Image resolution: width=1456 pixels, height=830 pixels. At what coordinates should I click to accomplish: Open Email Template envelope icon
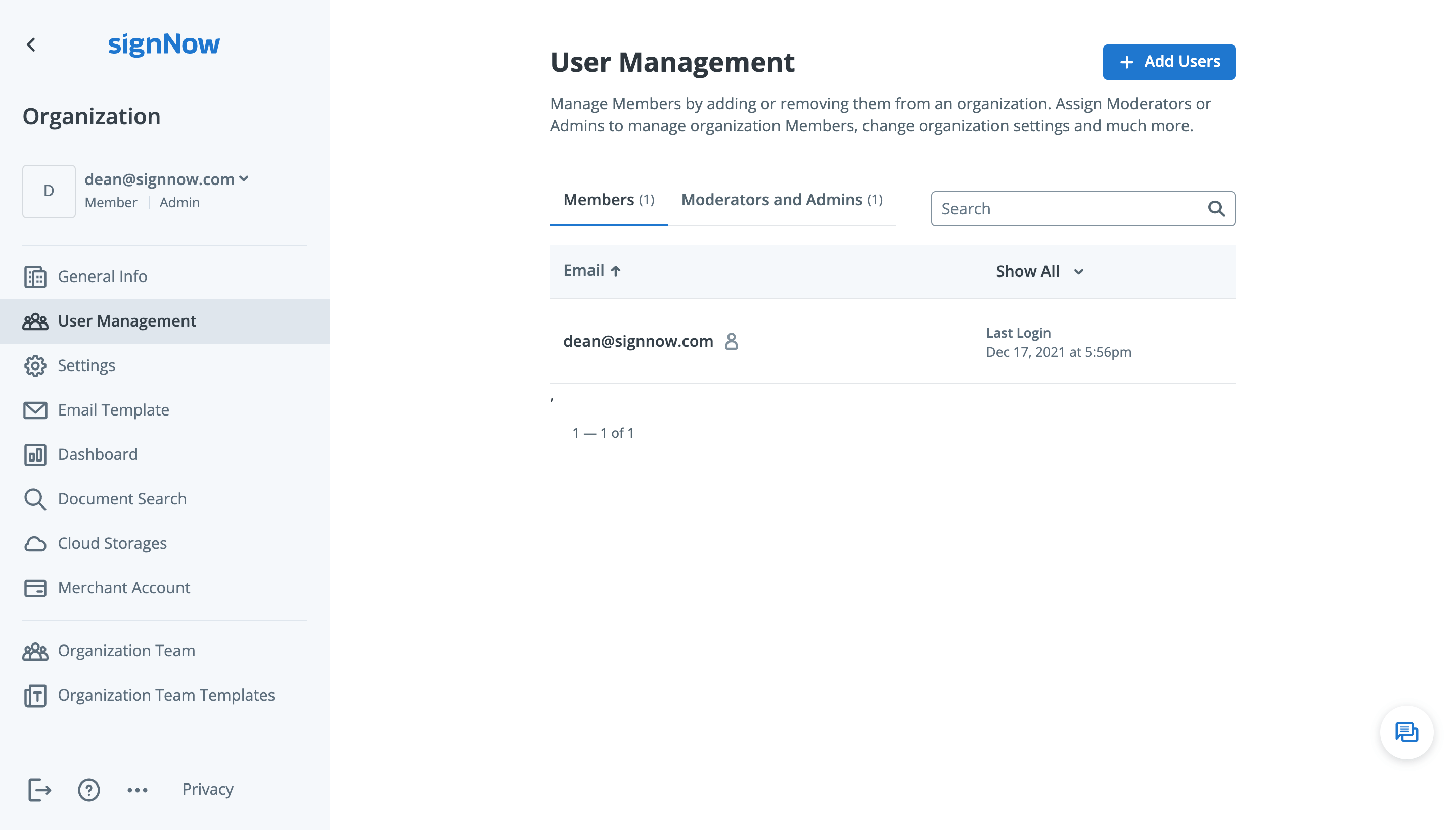(x=35, y=410)
